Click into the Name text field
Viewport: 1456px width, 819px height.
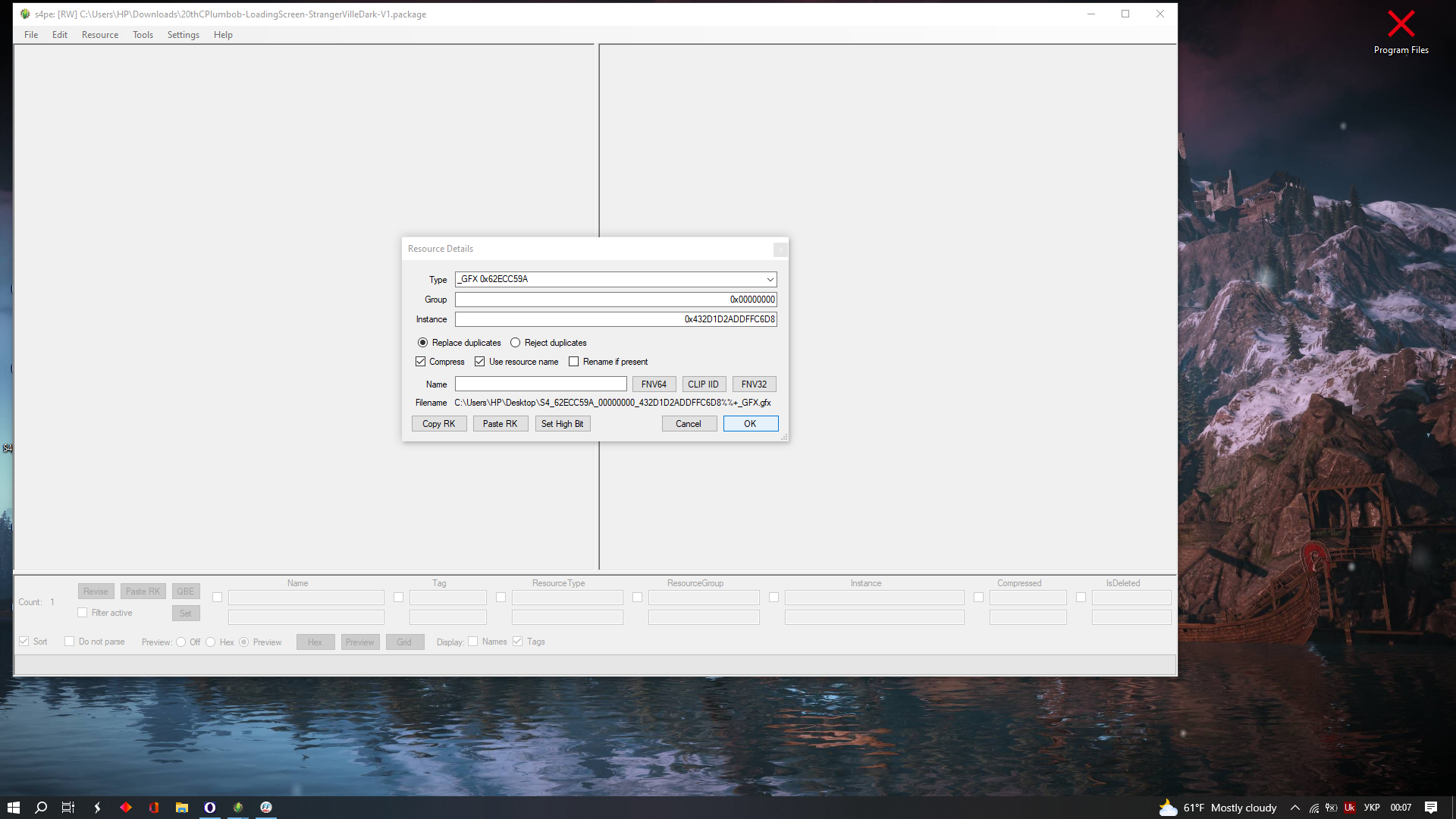(x=541, y=384)
